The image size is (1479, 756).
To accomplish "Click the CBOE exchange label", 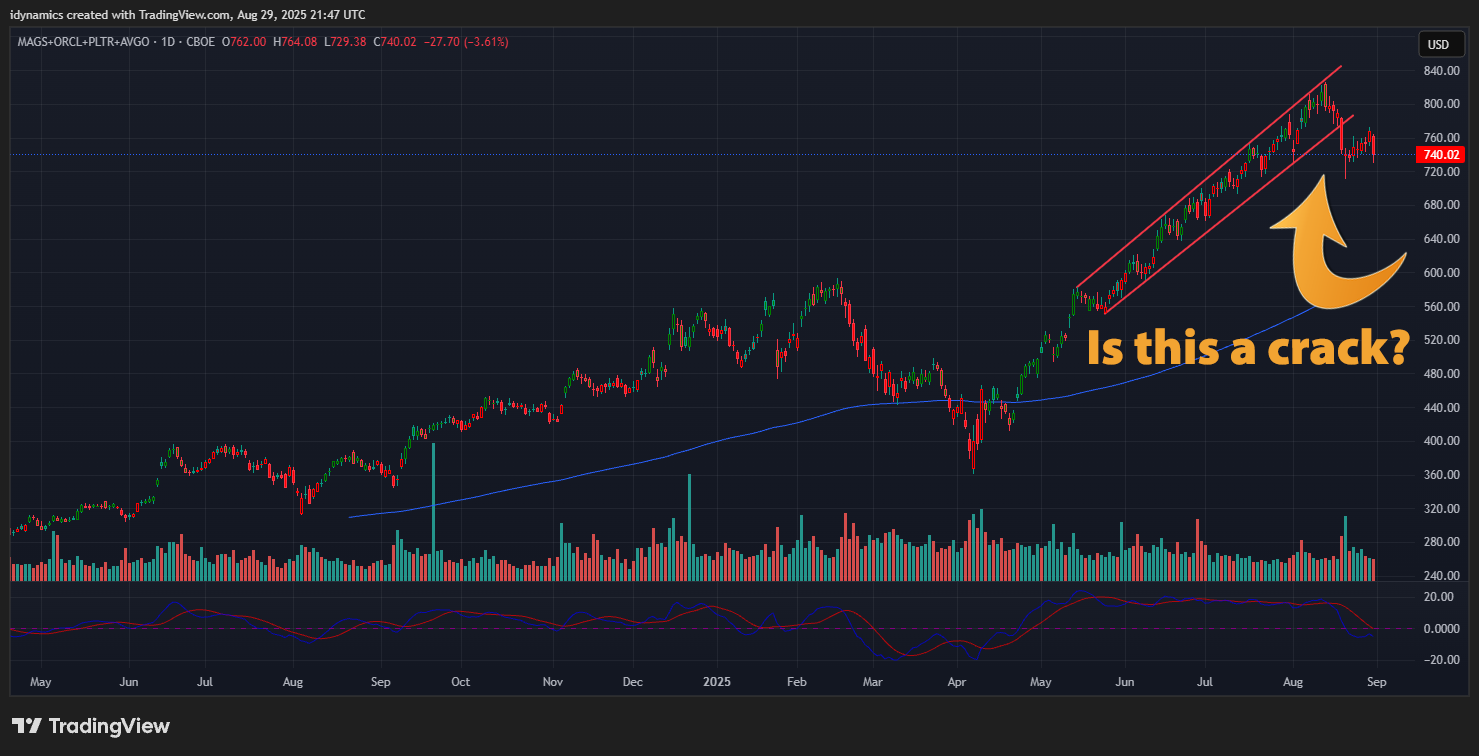I will [x=198, y=42].
